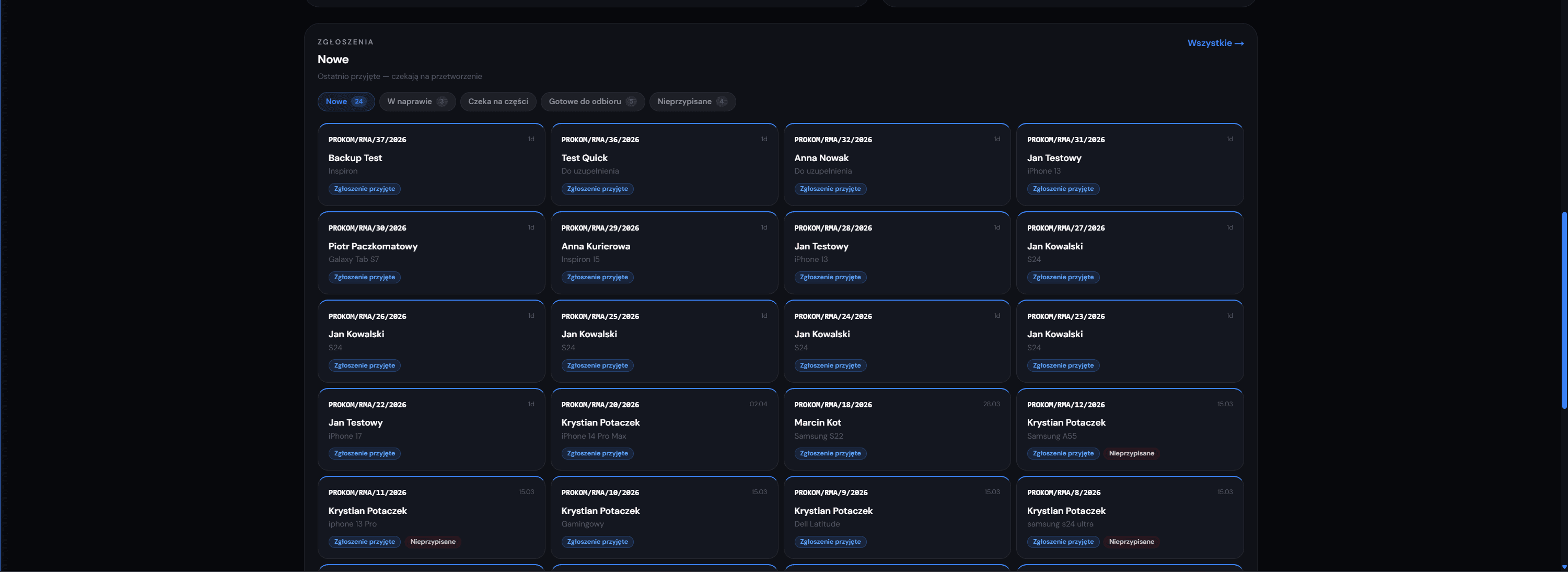
Task: Open ticket card PROKOM/RMA/20/2026 Krystian Potaczek
Action: [664, 429]
